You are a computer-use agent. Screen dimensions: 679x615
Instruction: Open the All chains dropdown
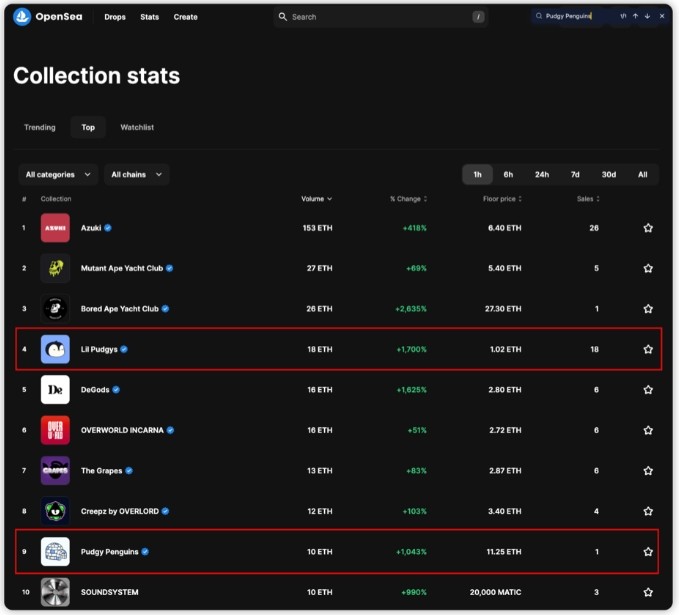[x=135, y=175]
